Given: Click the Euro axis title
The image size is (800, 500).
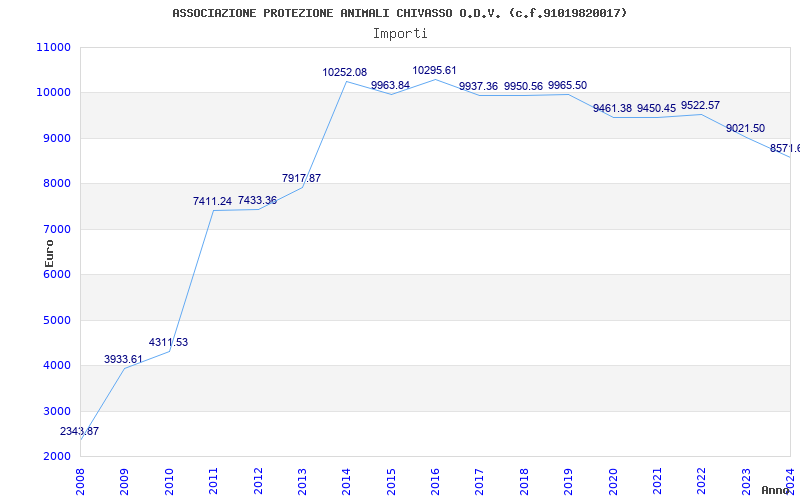Looking at the screenshot, I should (49, 254).
